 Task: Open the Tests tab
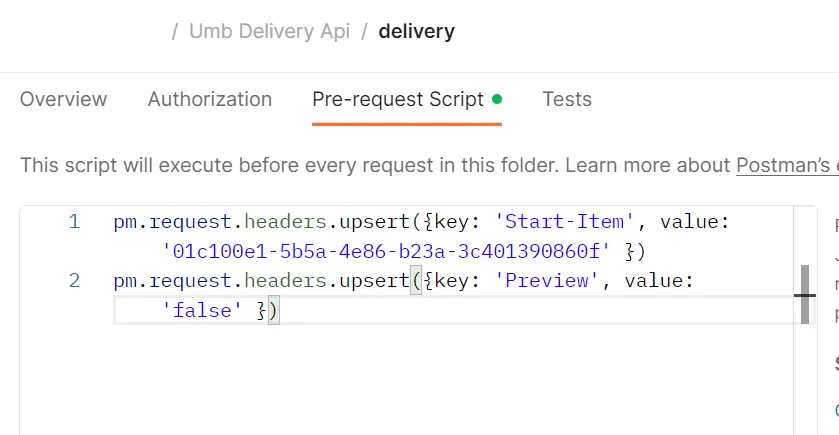pos(567,100)
